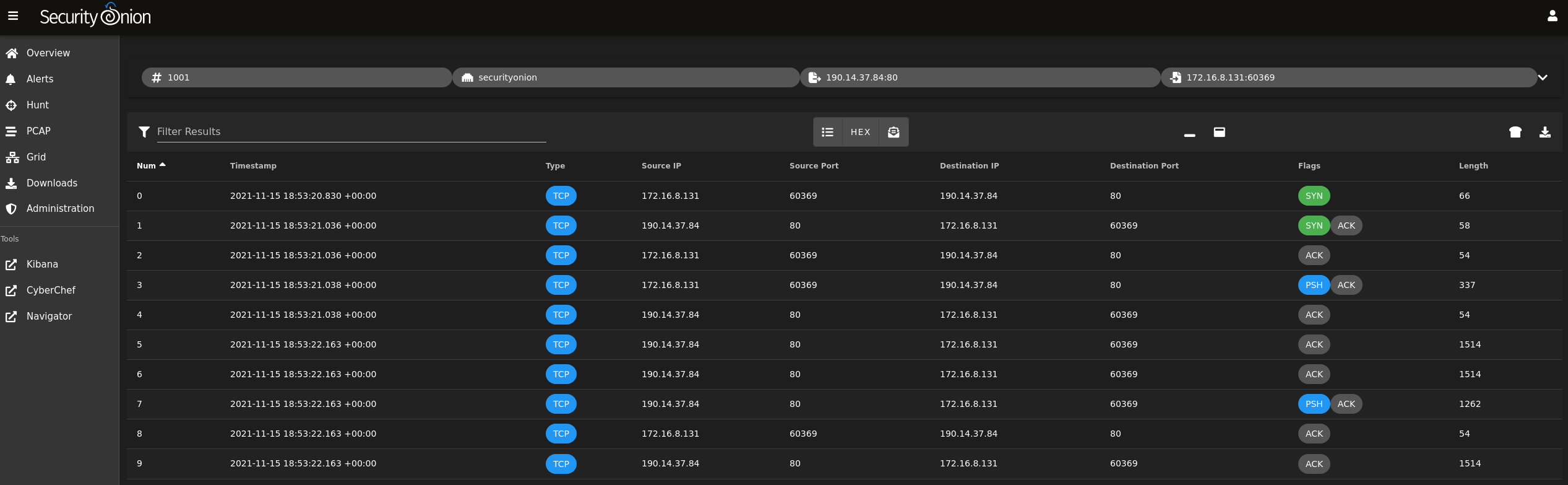Open the user account menu
This screenshot has height=485, width=1568.
click(x=1552, y=16)
